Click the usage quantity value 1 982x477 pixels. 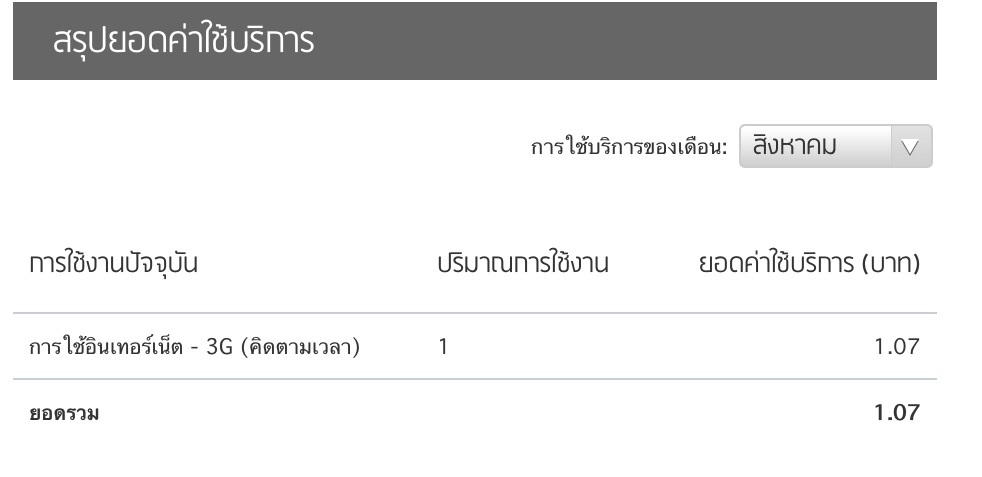(443, 346)
